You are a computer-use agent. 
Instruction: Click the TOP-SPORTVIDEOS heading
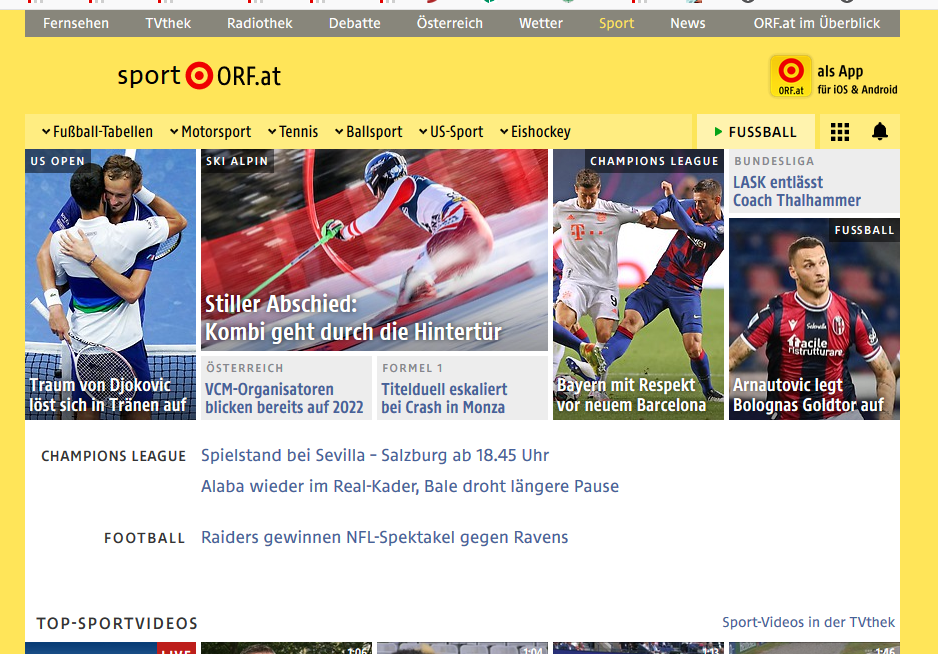click(x=117, y=623)
